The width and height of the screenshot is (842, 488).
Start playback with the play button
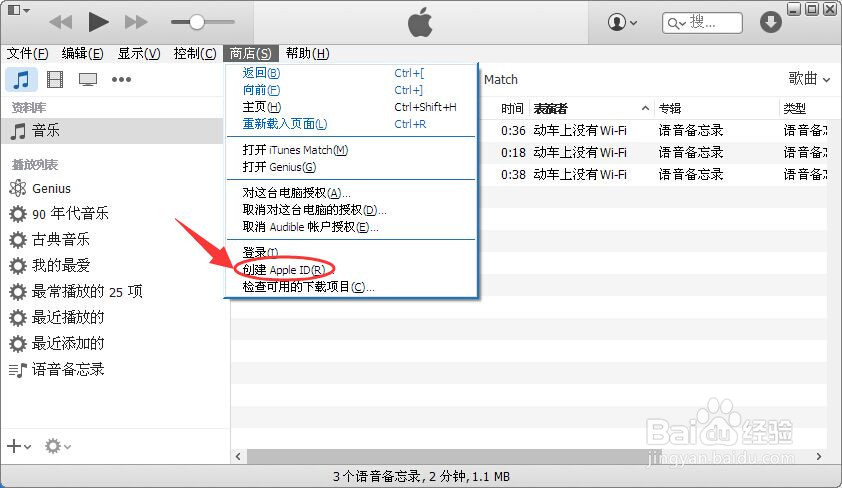(x=98, y=22)
